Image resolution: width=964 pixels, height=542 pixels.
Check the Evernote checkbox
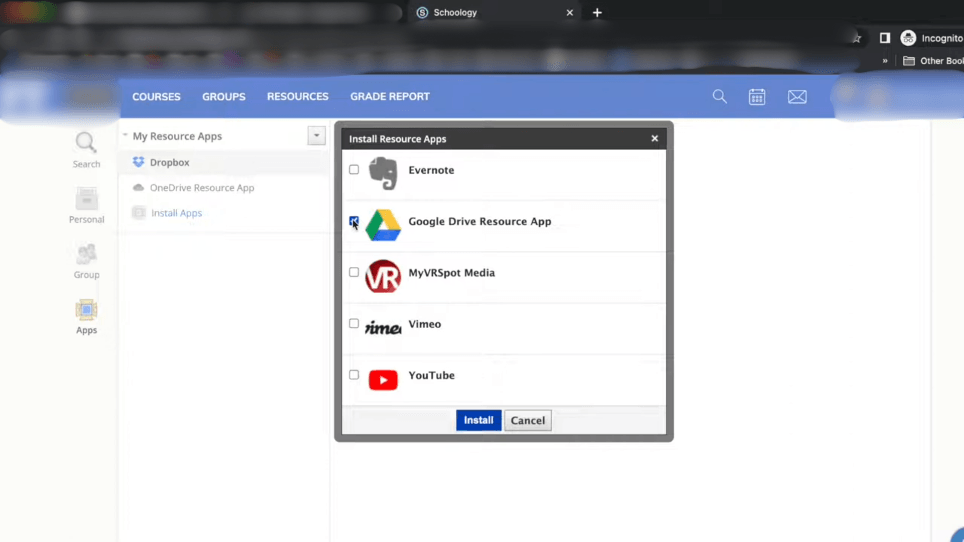pyautogui.click(x=354, y=169)
